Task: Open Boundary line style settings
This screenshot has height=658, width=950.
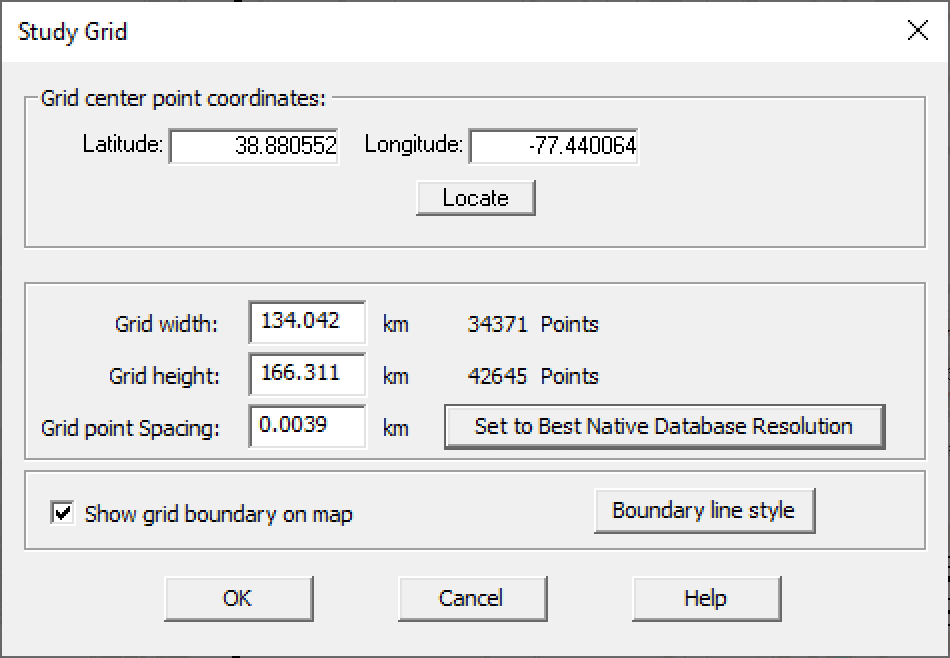Action: coord(703,511)
